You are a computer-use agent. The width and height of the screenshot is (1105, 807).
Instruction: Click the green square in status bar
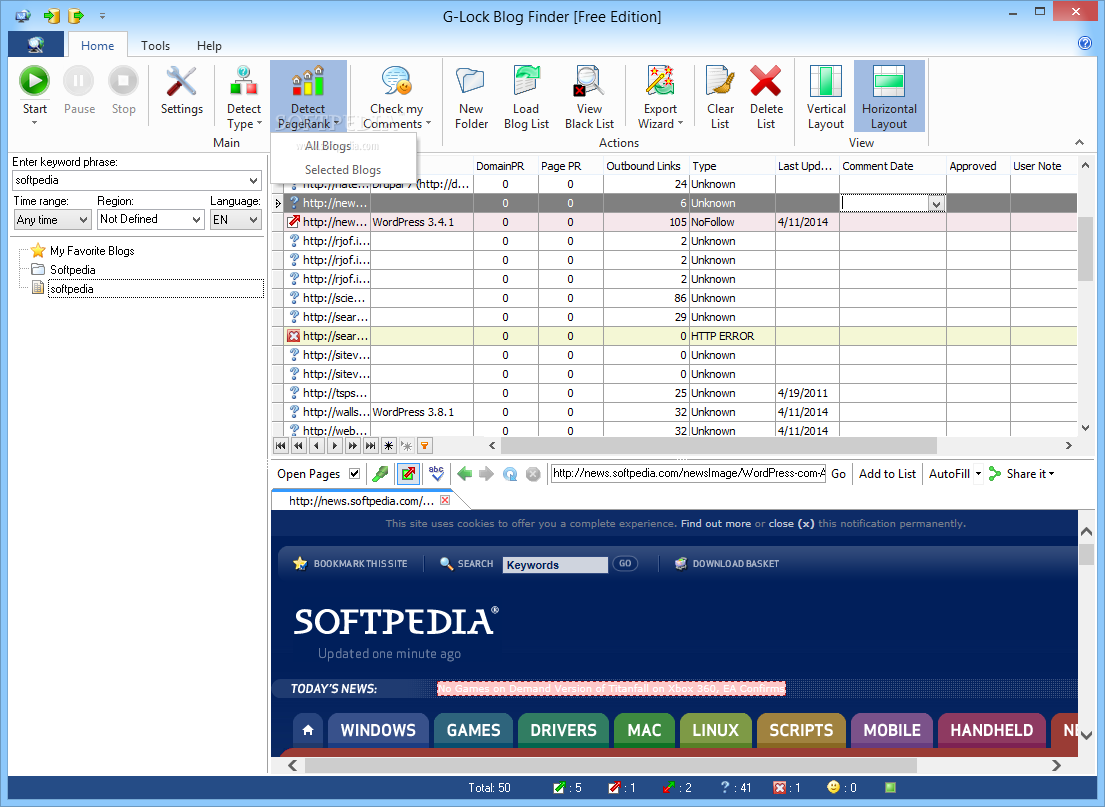(891, 787)
